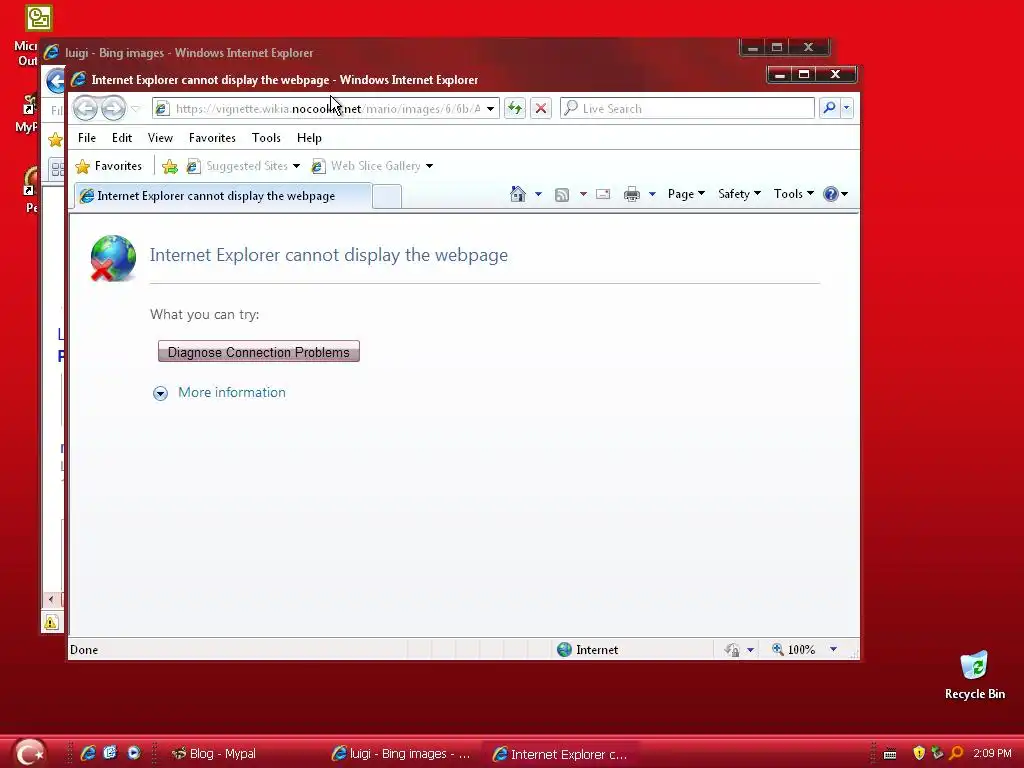1024x768 pixels.
Task: Open the Edit menu
Action: tap(122, 138)
